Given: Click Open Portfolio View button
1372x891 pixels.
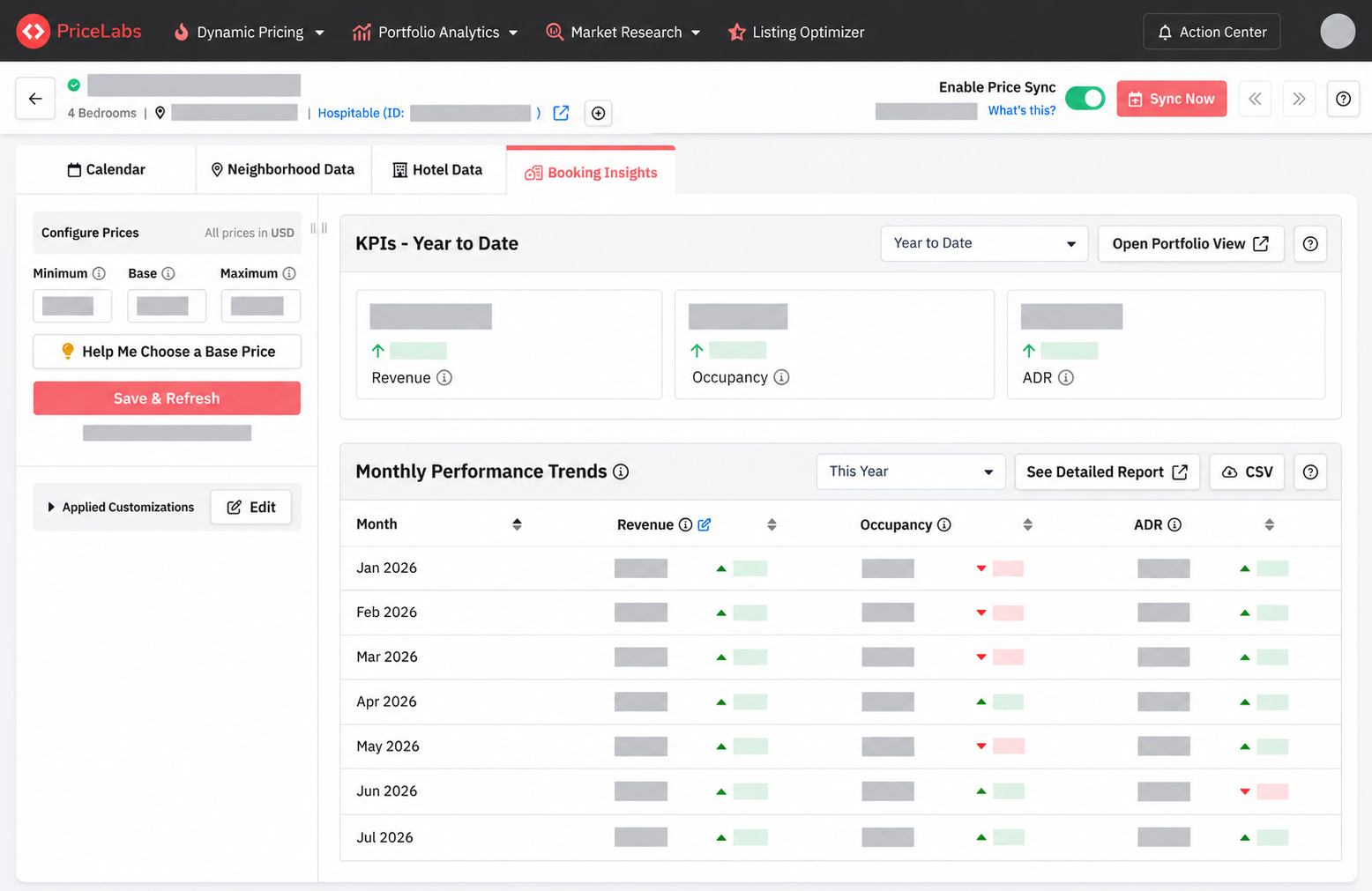Looking at the screenshot, I should 1190,243.
